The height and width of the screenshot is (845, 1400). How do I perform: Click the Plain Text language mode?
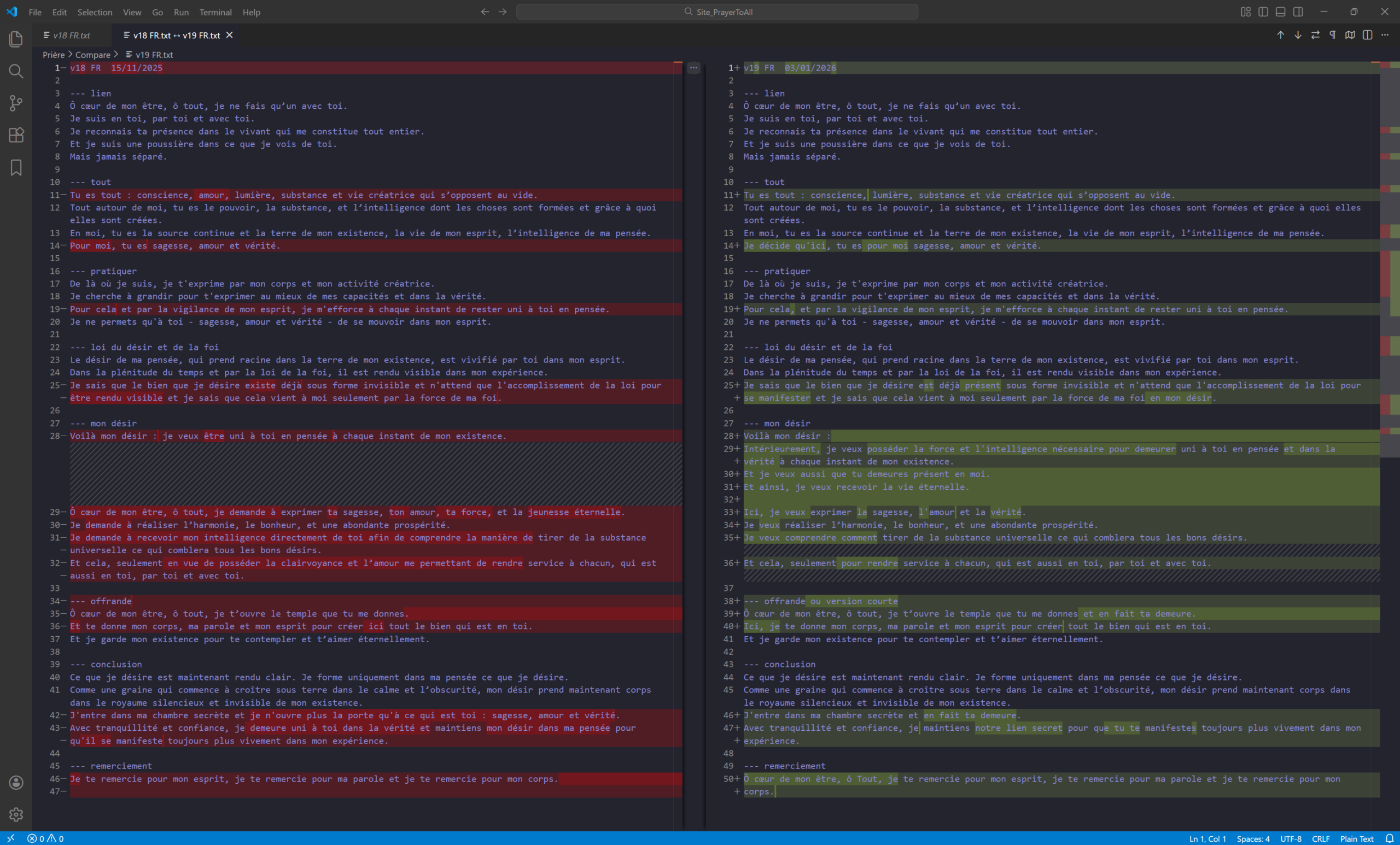(1356, 839)
